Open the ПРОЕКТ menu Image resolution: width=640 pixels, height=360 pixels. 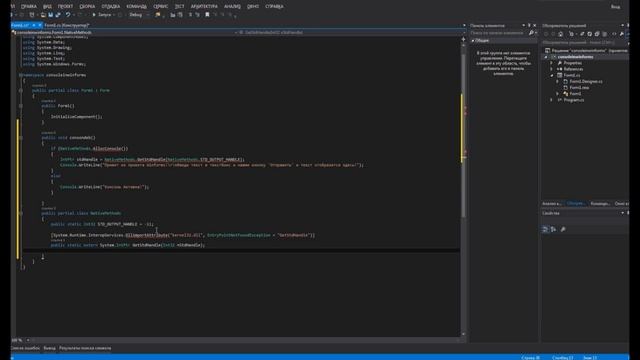point(65,7)
